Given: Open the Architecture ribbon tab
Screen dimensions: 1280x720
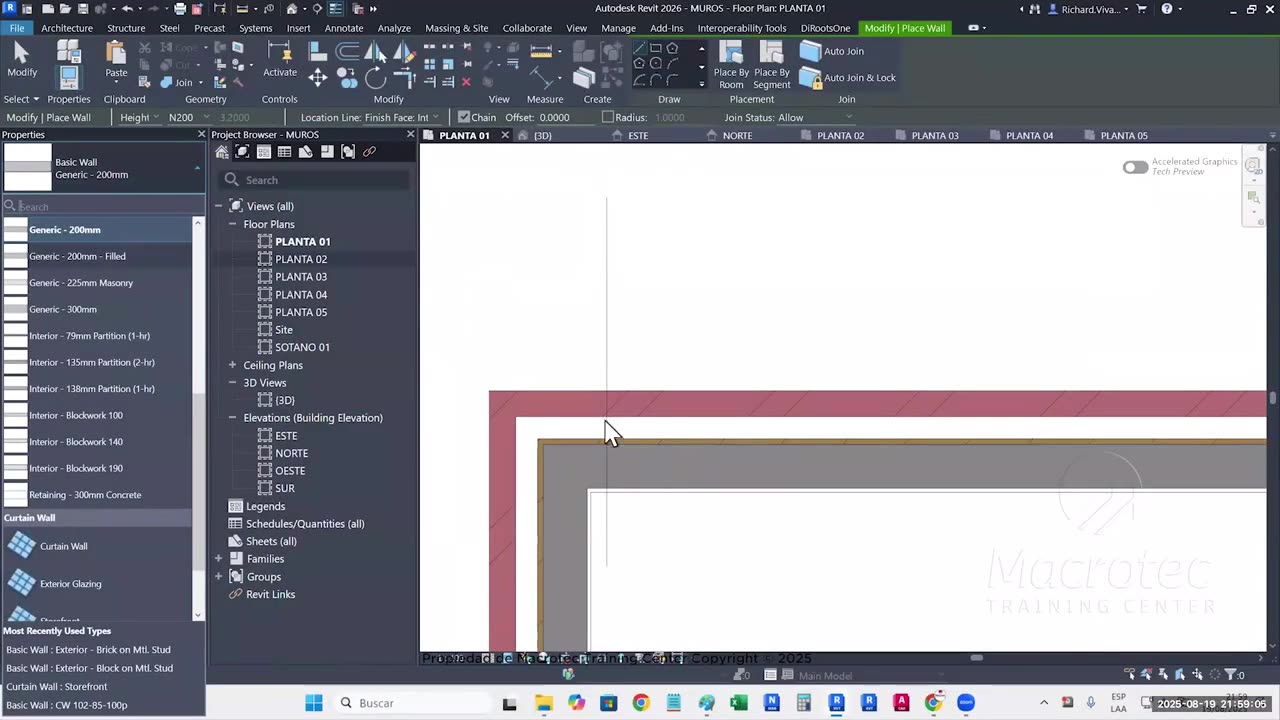Looking at the screenshot, I should (x=67, y=28).
